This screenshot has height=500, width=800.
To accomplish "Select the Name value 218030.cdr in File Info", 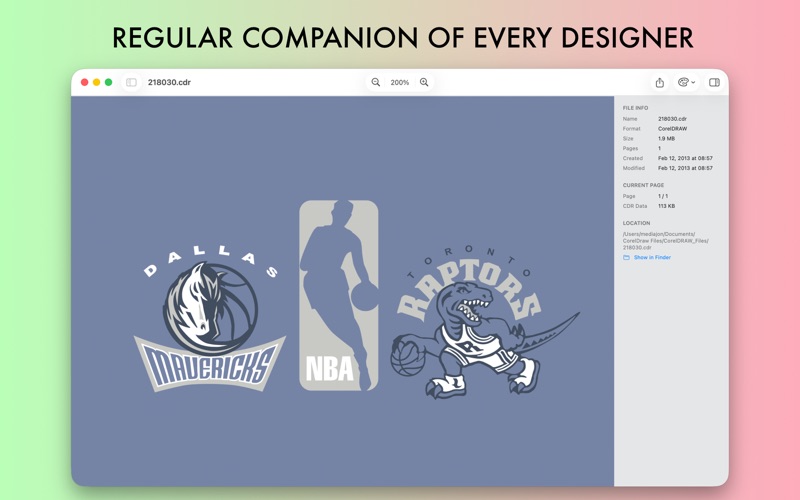I will 672,119.
